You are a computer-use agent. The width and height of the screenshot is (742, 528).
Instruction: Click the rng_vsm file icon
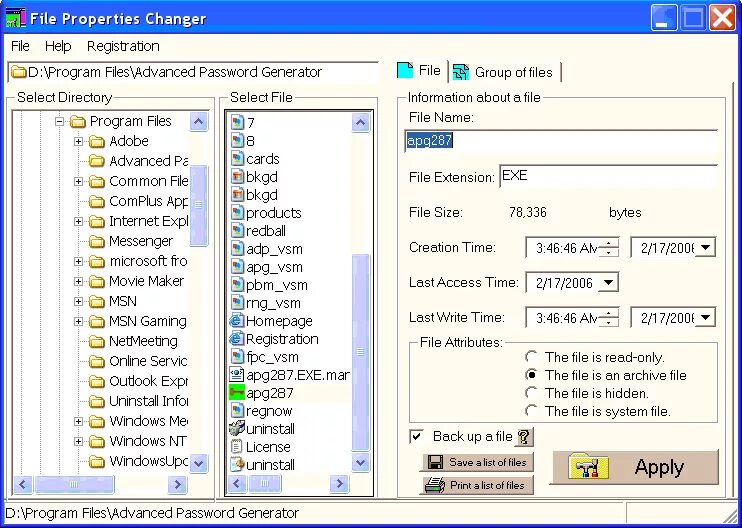tap(237, 303)
